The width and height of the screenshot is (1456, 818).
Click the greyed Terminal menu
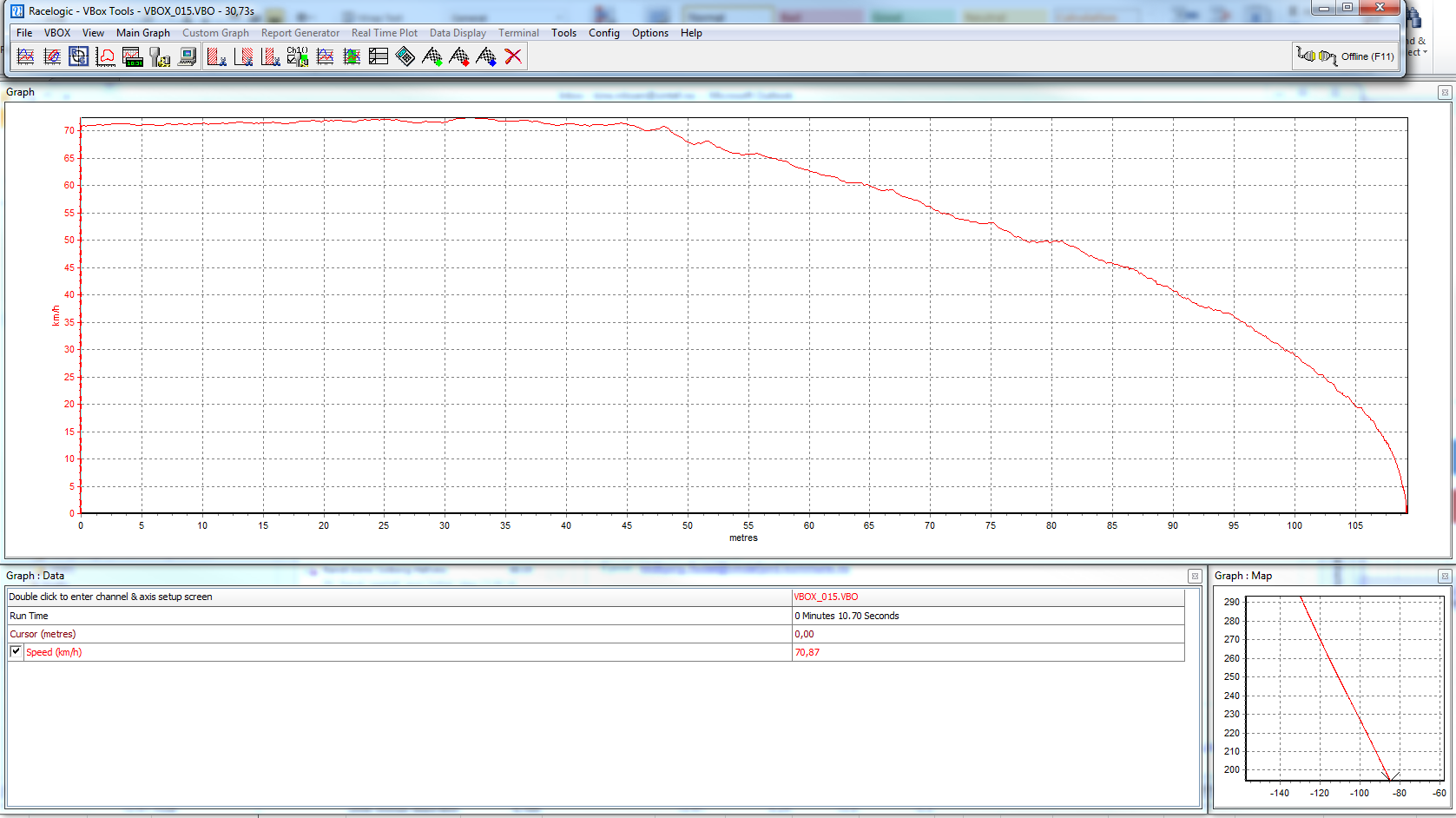click(518, 33)
